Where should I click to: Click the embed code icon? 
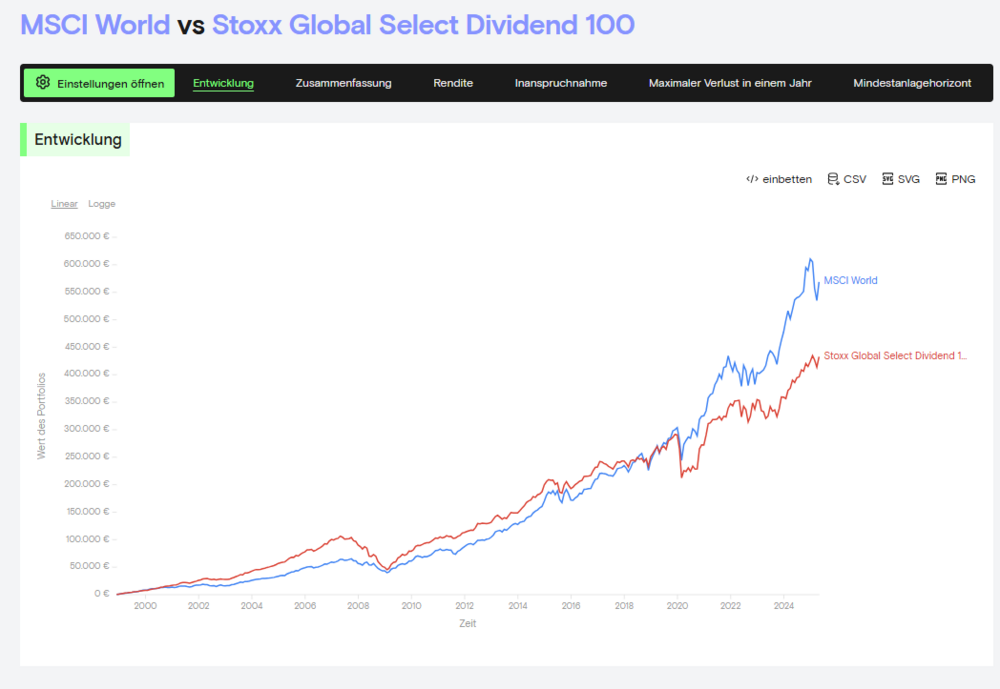[752, 179]
